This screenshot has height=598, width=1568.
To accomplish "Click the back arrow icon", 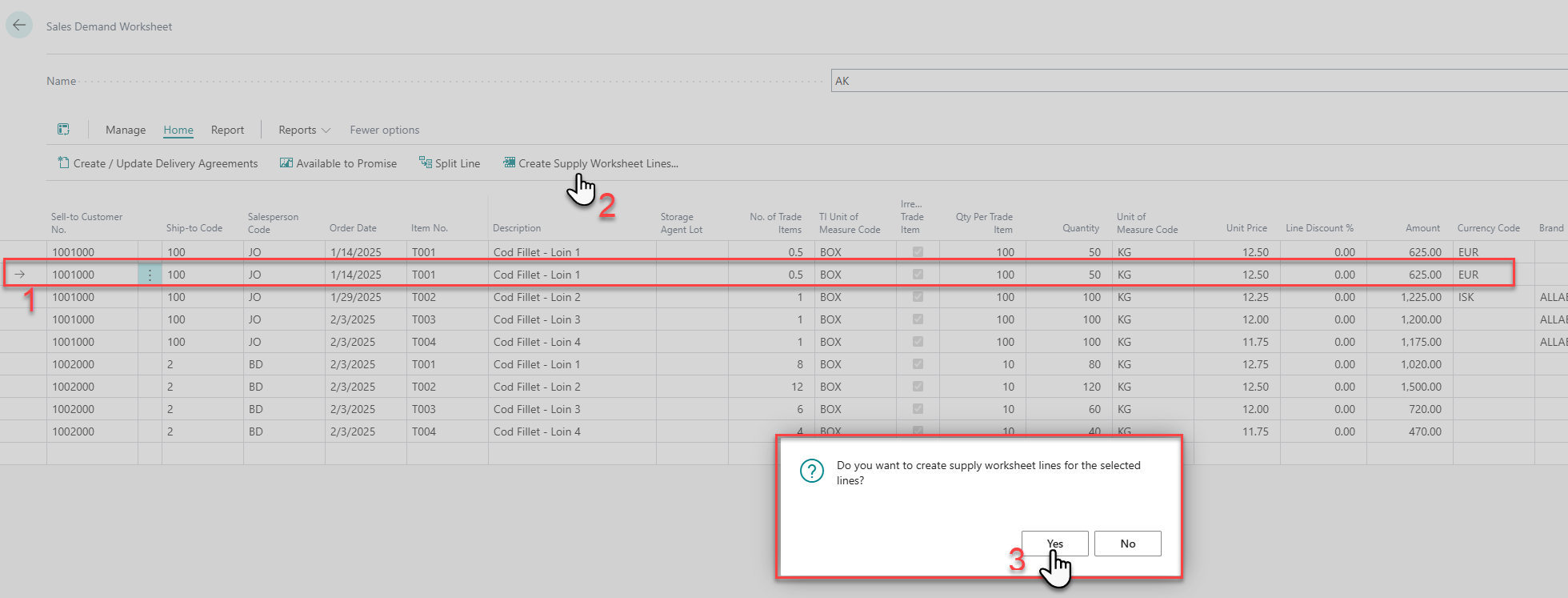I will [x=19, y=25].
